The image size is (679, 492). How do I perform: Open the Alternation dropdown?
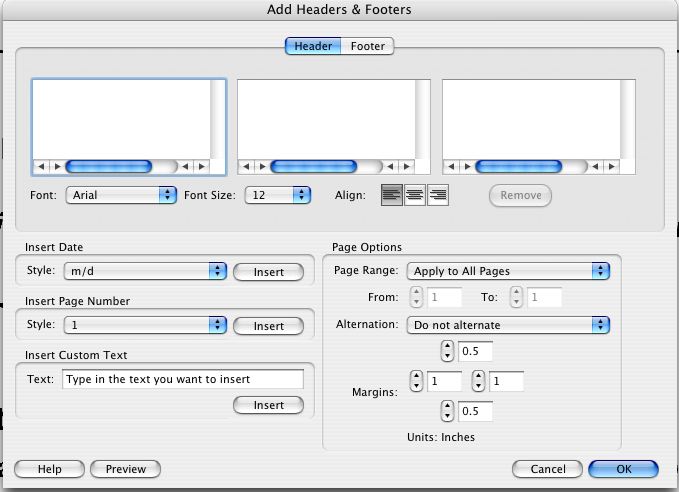[x=508, y=325]
